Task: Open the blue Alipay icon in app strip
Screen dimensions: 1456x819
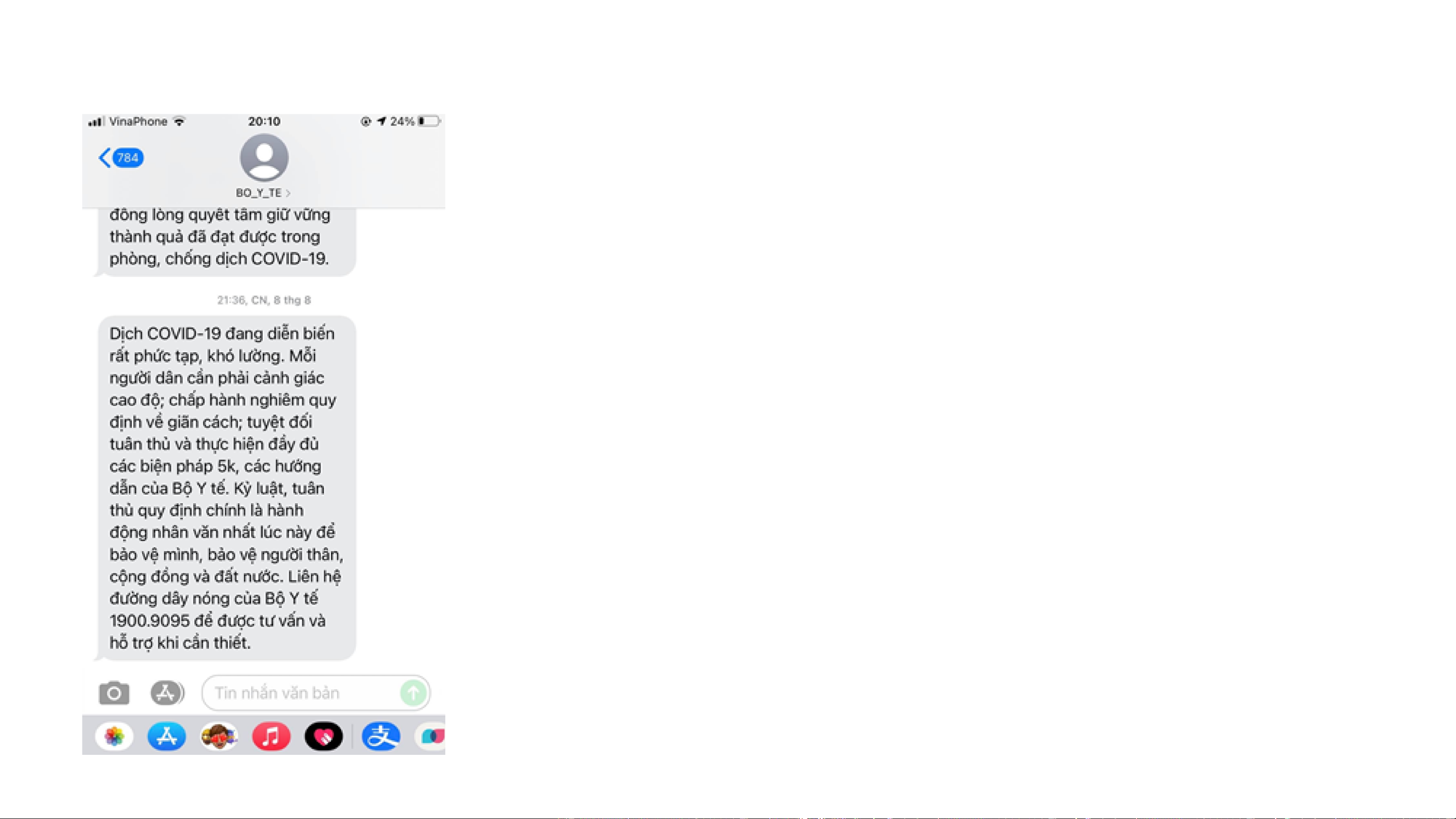Action: pos(381,737)
